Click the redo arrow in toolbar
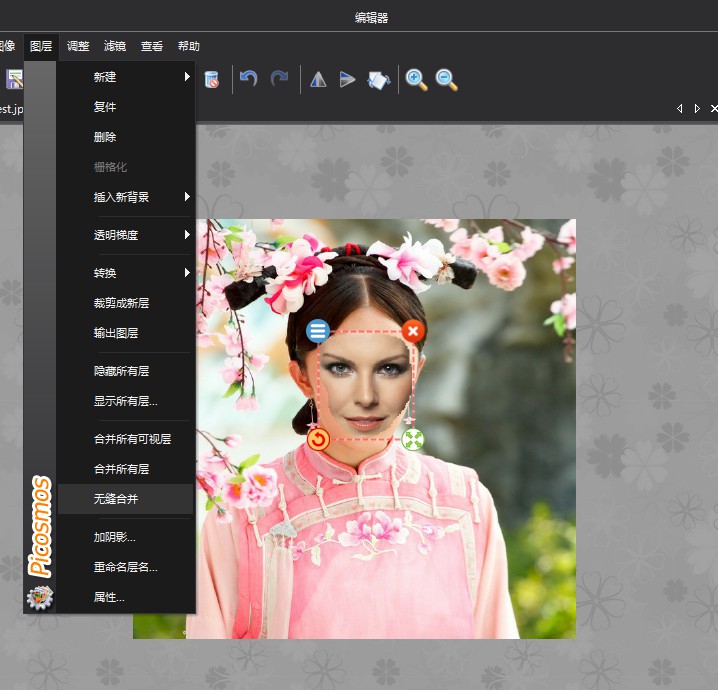The height and width of the screenshot is (690, 718). point(279,79)
